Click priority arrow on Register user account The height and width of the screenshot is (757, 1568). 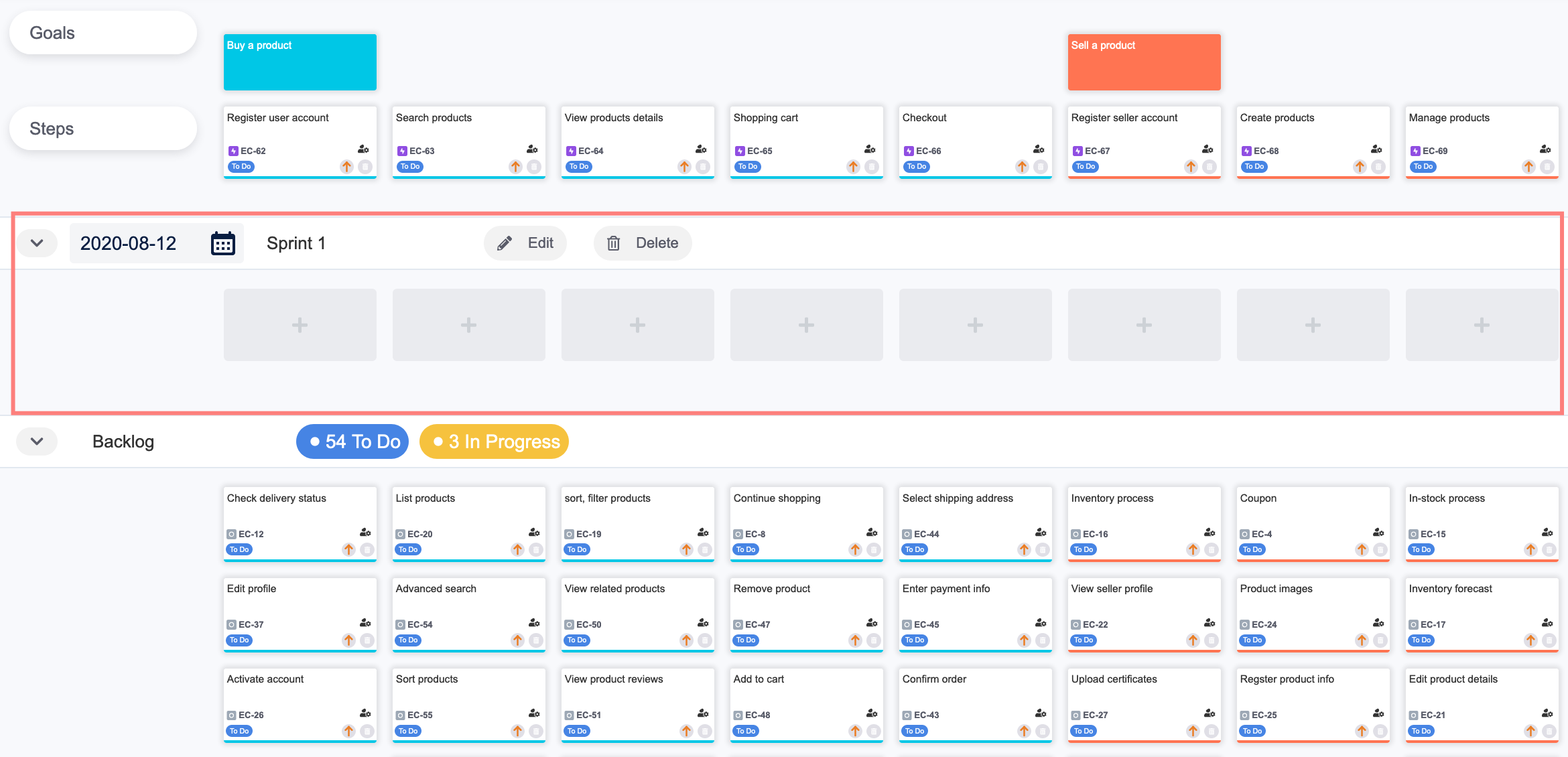[x=346, y=167]
